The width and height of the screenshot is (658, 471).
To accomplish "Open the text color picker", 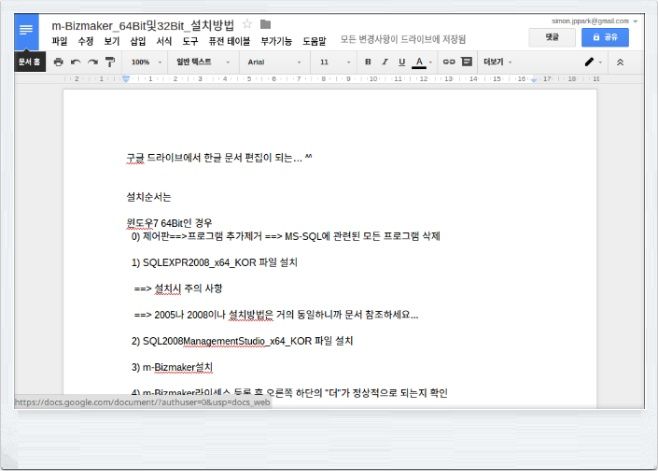I will coord(421,62).
